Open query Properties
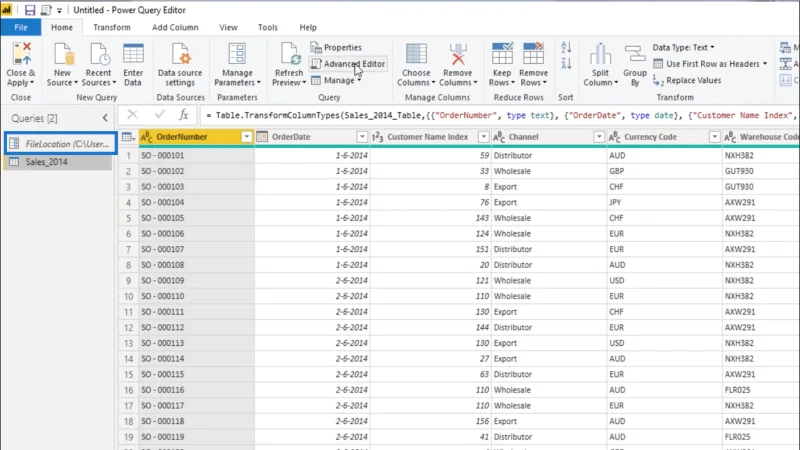 pyautogui.click(x=336, y=47)
